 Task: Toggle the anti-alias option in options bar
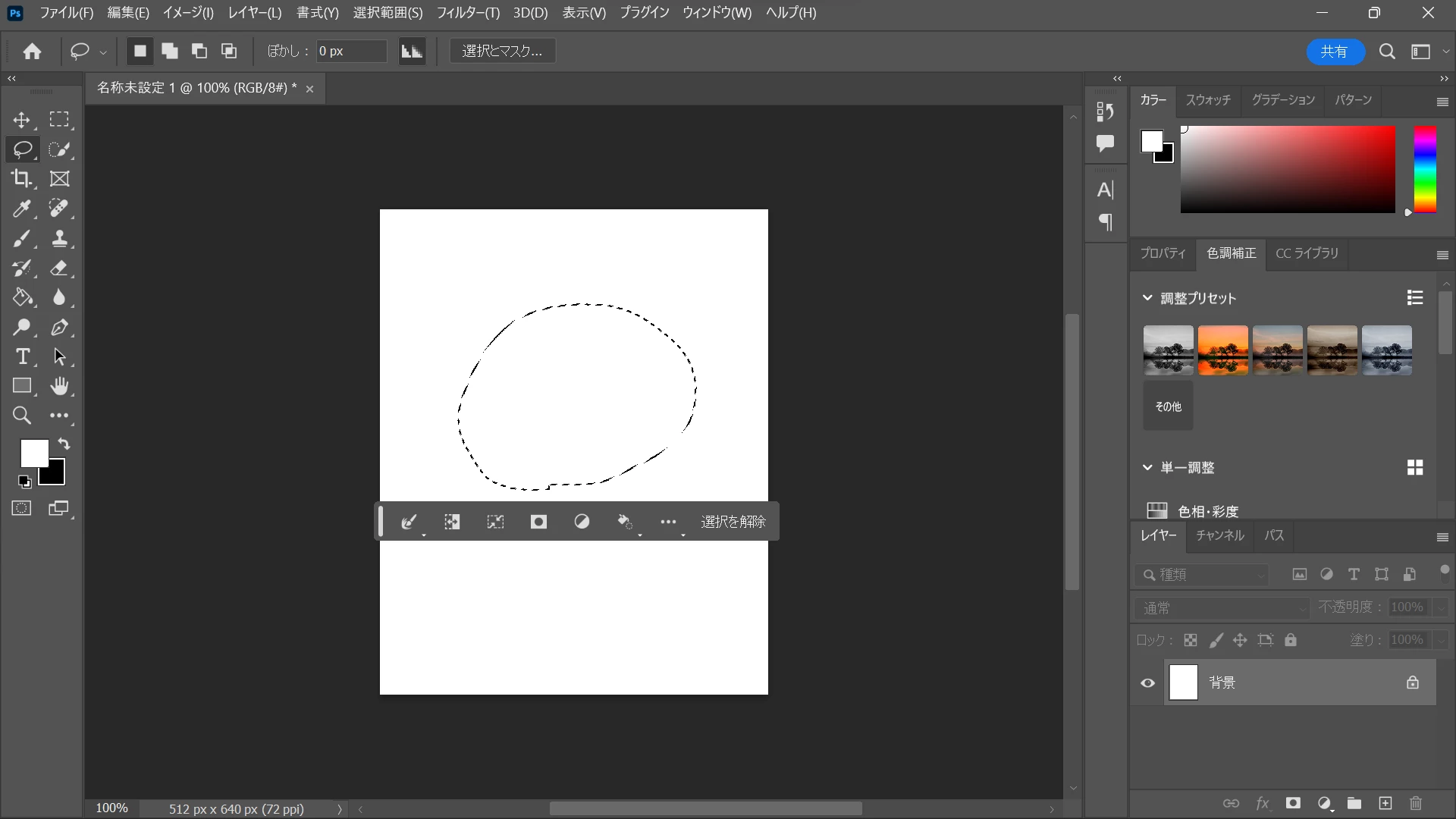(x=412, y=52)
